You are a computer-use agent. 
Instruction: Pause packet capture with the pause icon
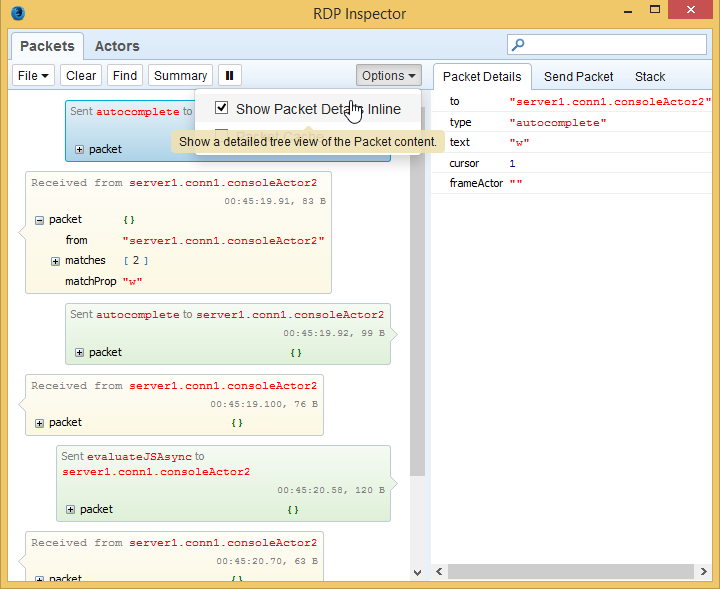point(229,75)
